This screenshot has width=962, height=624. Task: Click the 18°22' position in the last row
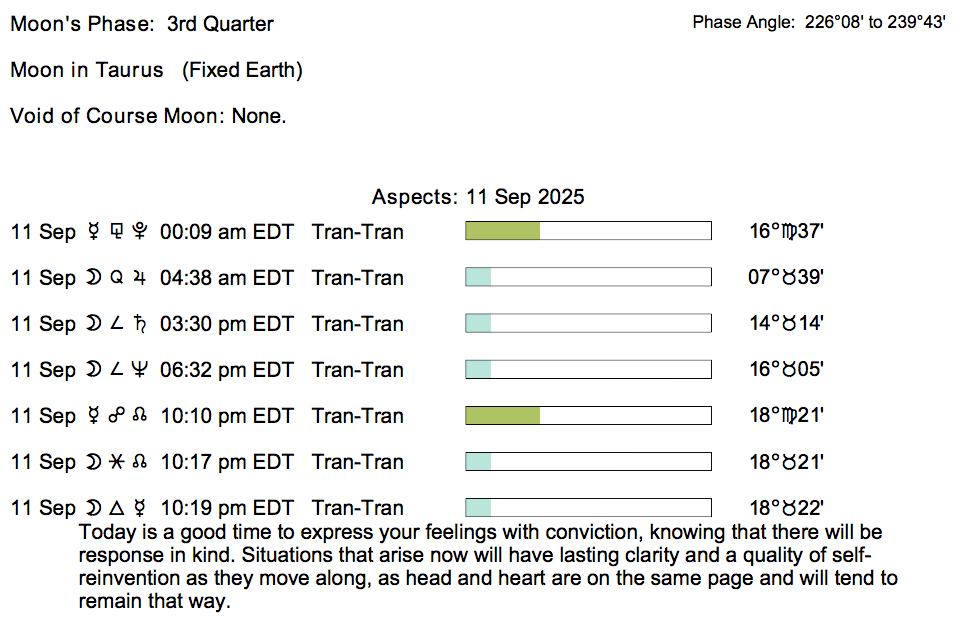pyautogui.click(x=786, y=508)
